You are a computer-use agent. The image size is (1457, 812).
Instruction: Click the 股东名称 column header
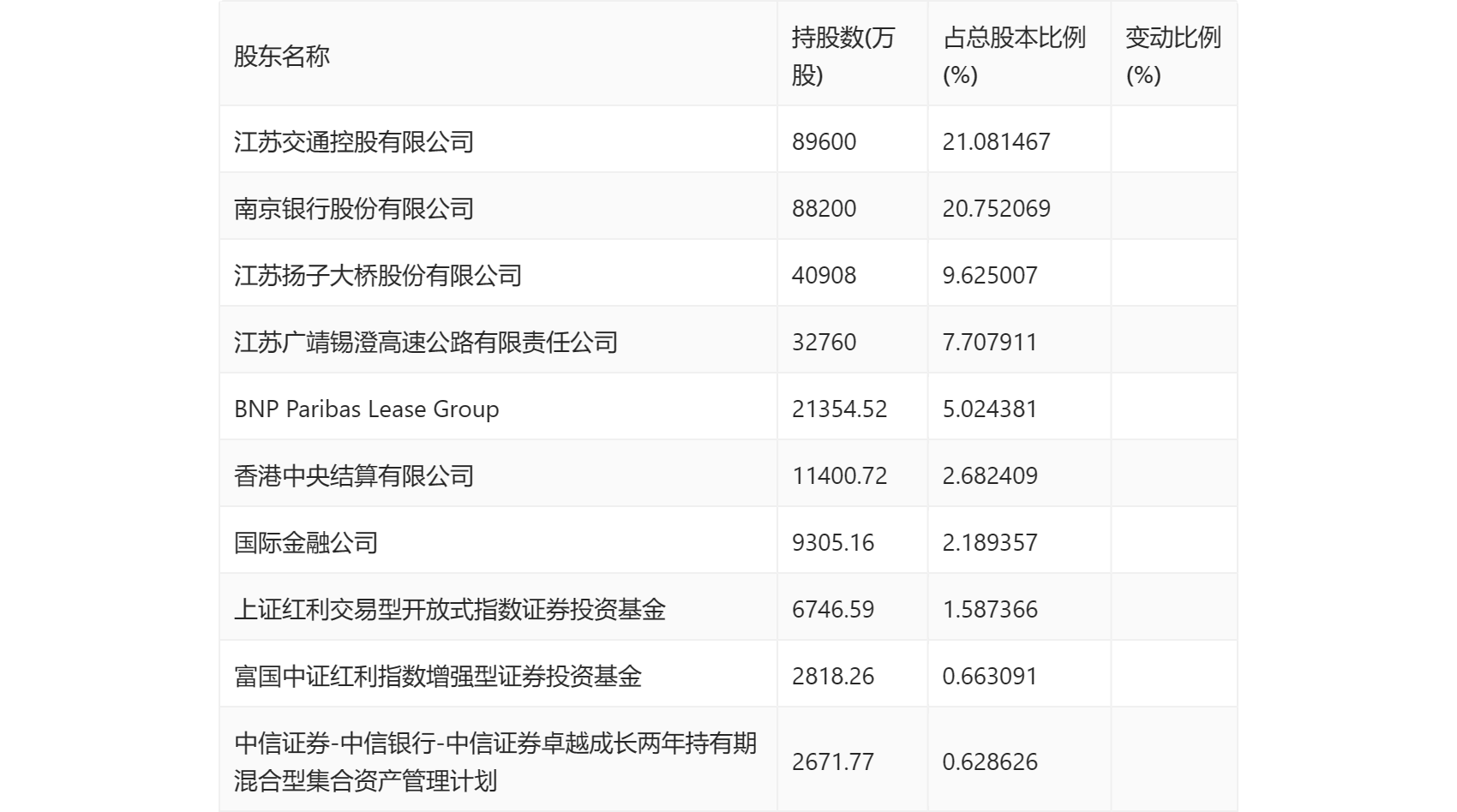(282, 57)
